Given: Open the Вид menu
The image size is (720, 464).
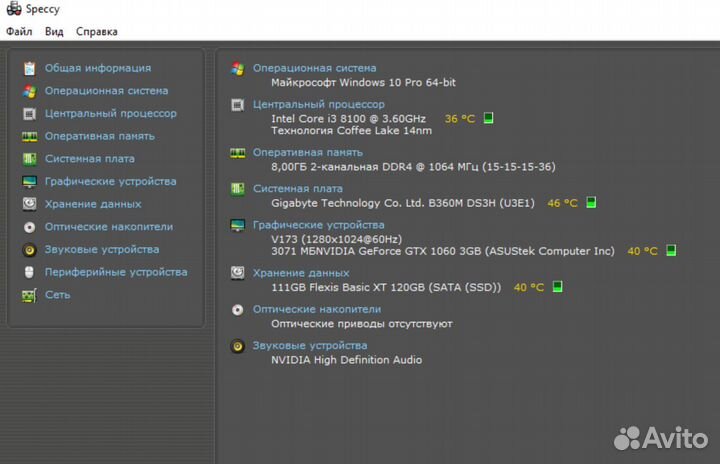Looking at the screenshot, I should coord(54,31).
